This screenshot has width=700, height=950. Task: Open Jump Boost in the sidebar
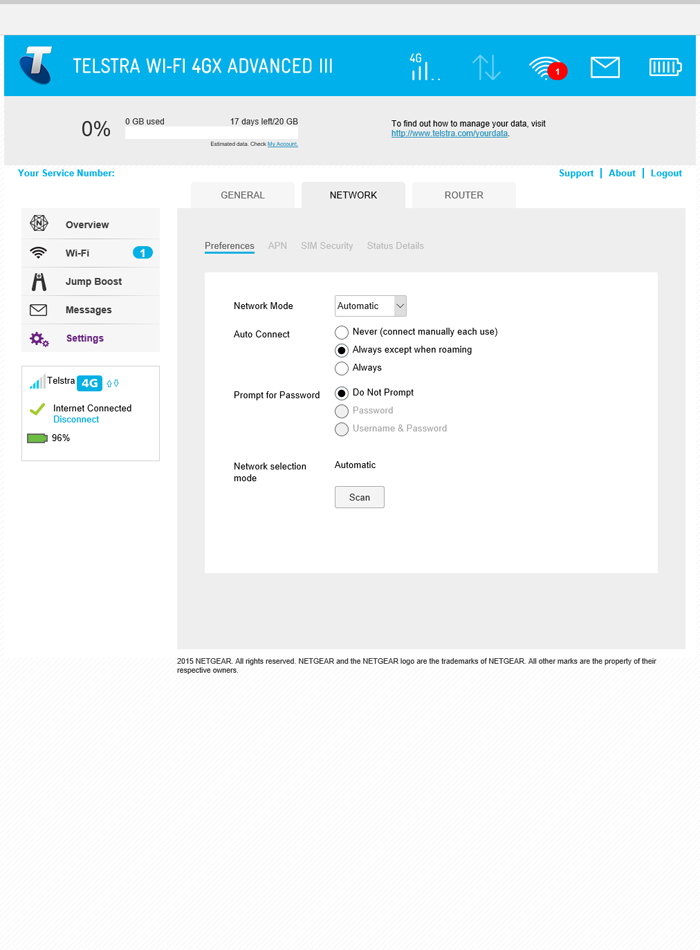pyautogui.click(x=93, y=282)
